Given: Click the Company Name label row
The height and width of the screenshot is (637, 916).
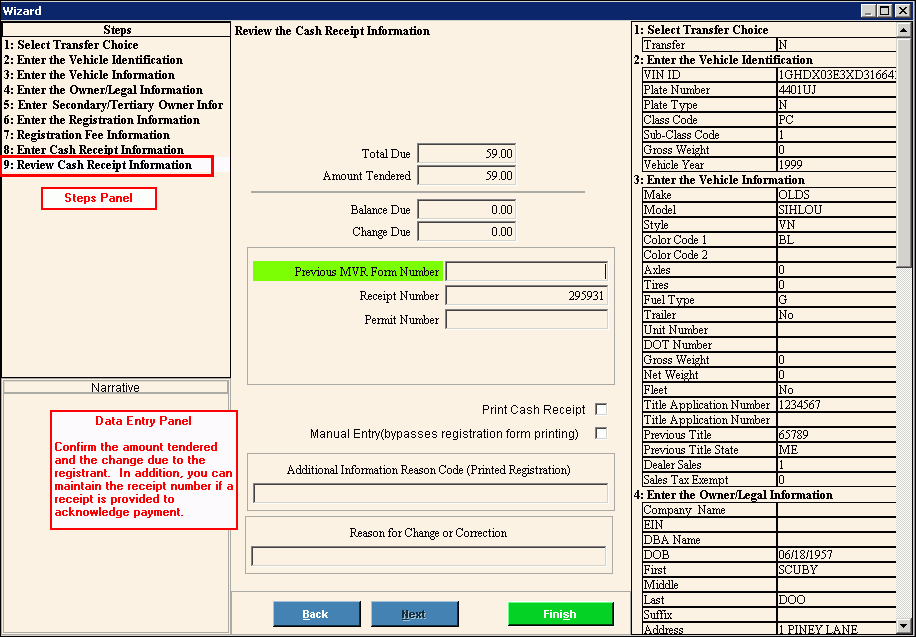Looking at the screenshot, I should (x=709, y=510).
